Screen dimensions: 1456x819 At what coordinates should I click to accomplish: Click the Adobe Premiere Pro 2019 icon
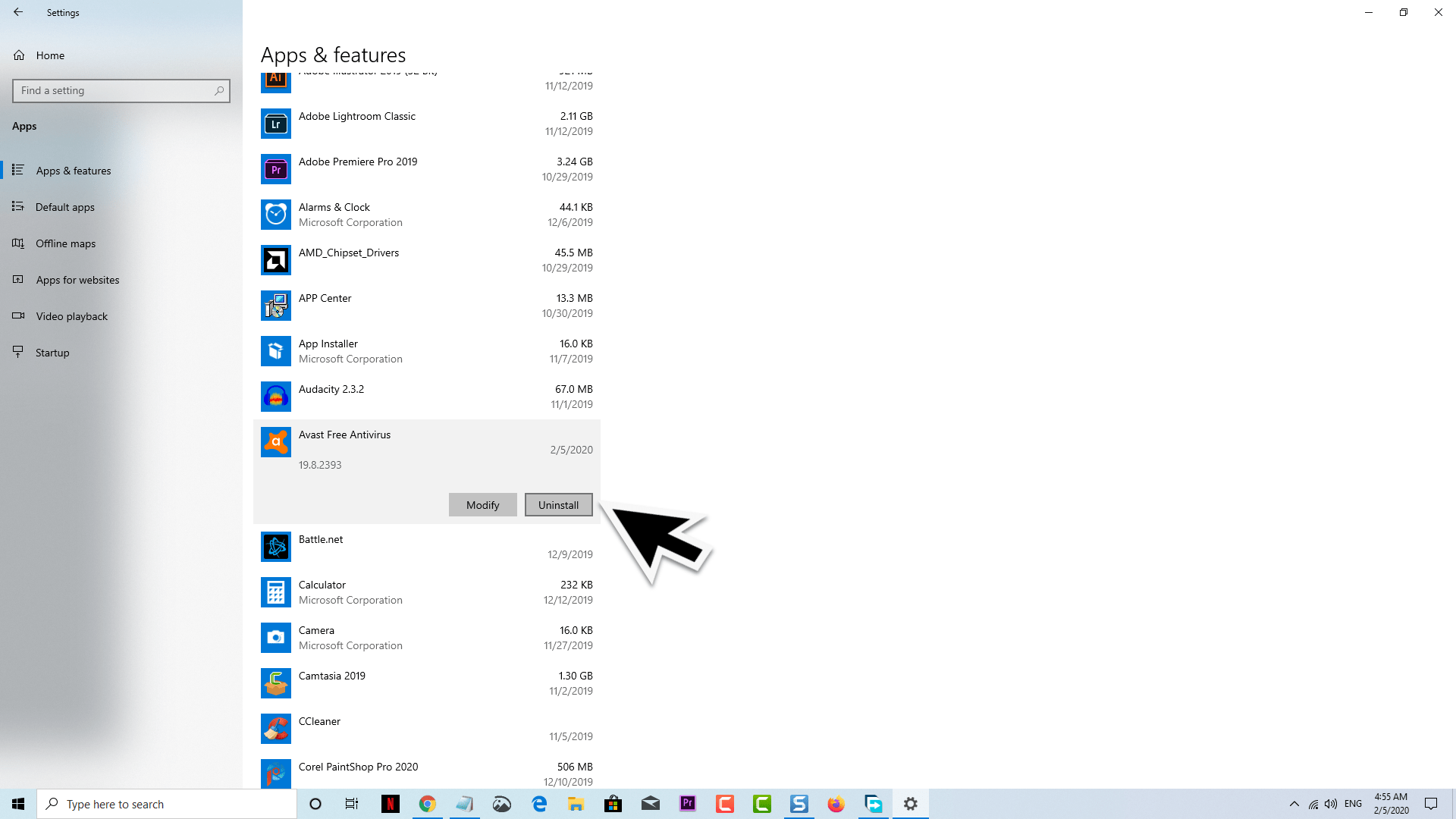coord(275,168)
